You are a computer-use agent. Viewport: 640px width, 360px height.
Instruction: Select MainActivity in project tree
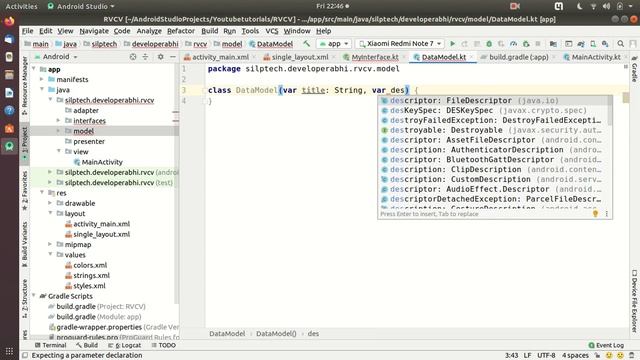click(x=102, y=162)
